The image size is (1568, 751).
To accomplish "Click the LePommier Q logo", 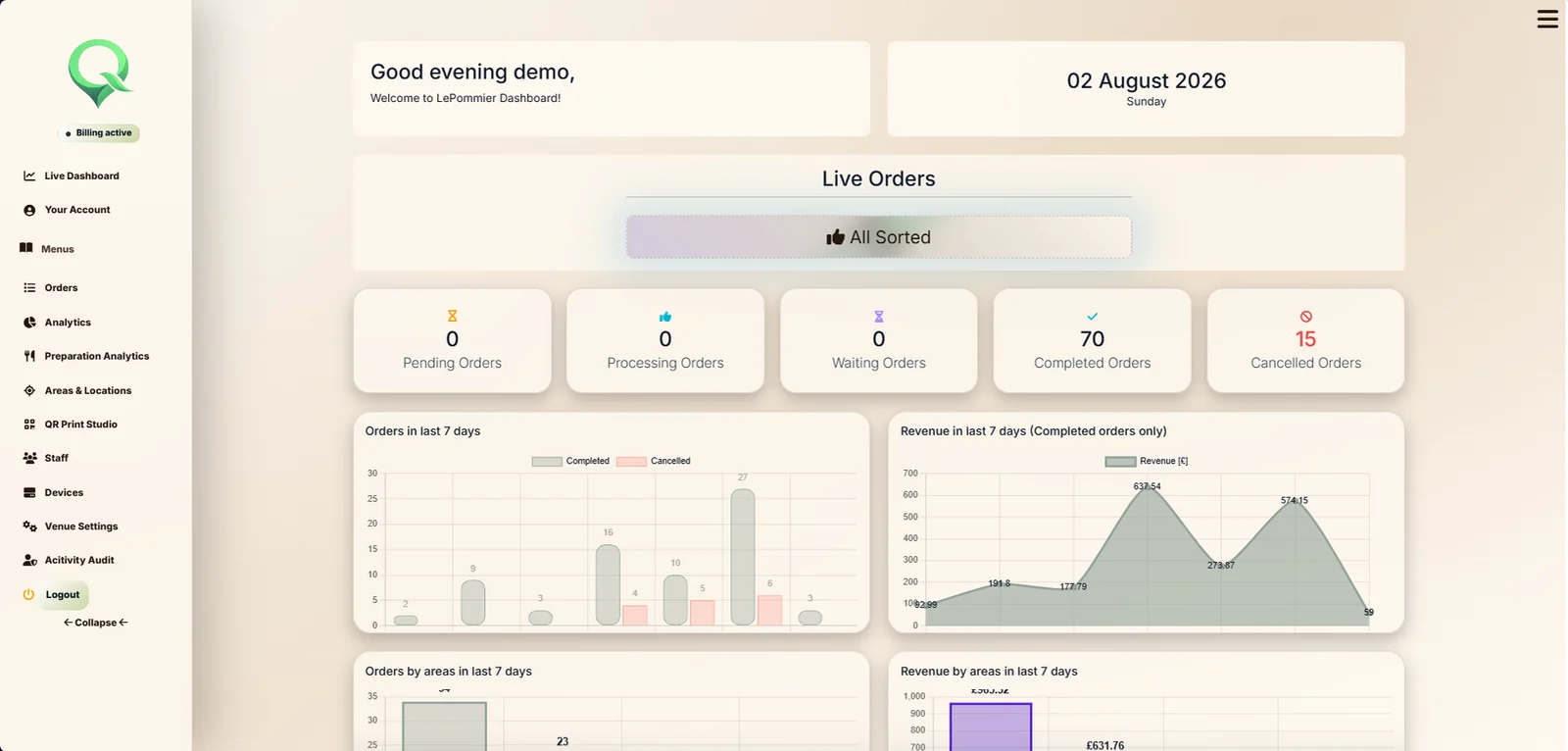I will (x=99, y=74).
